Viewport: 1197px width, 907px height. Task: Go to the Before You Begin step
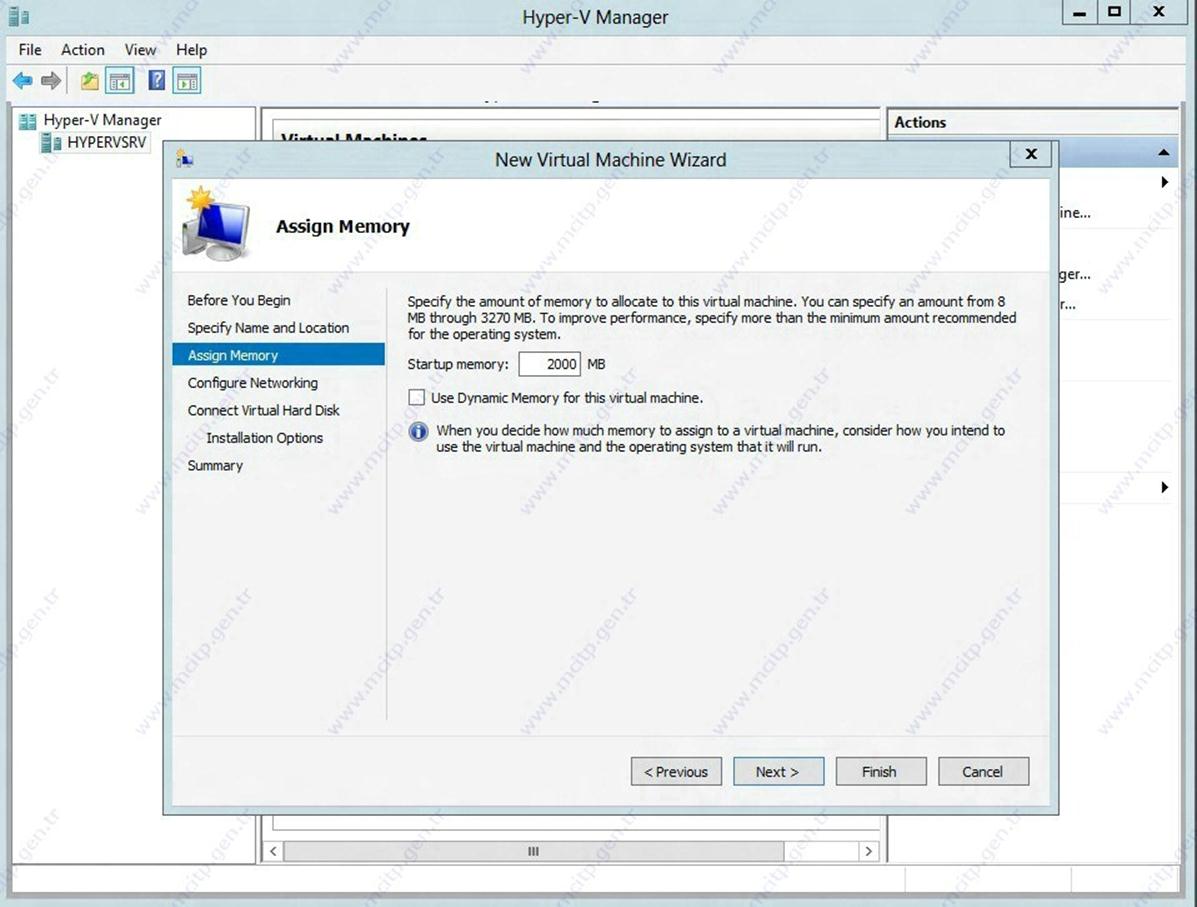239,300
